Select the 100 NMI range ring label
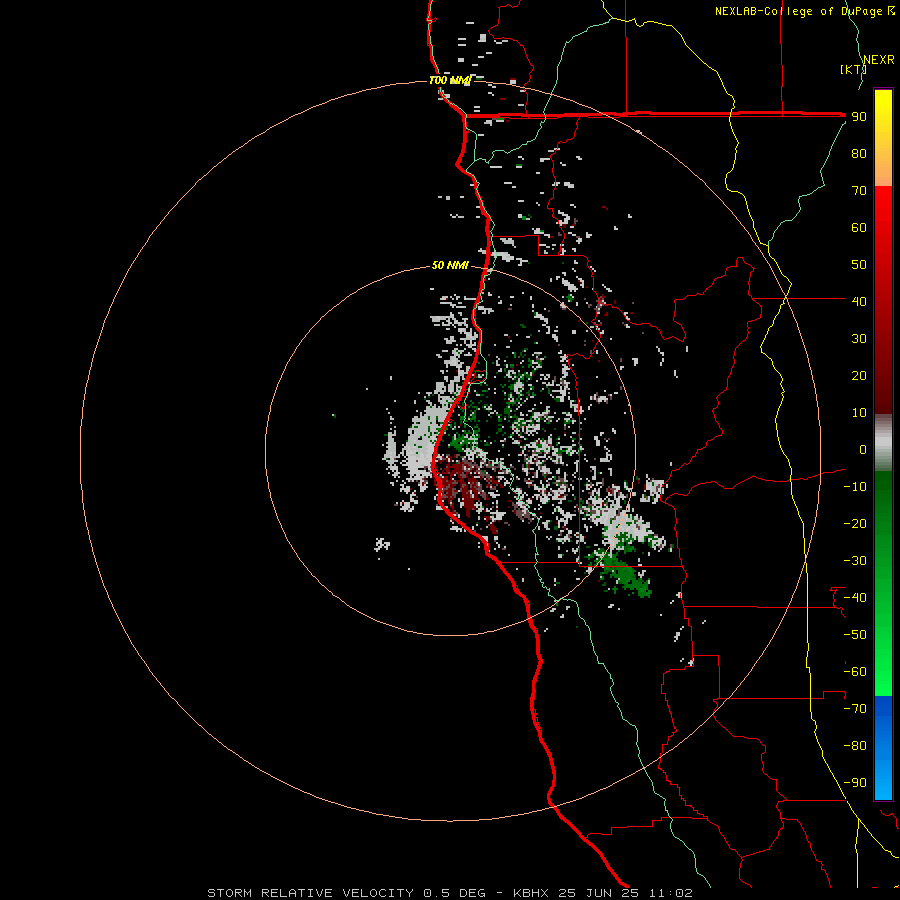The image size is (900, 900). [449, 80]
